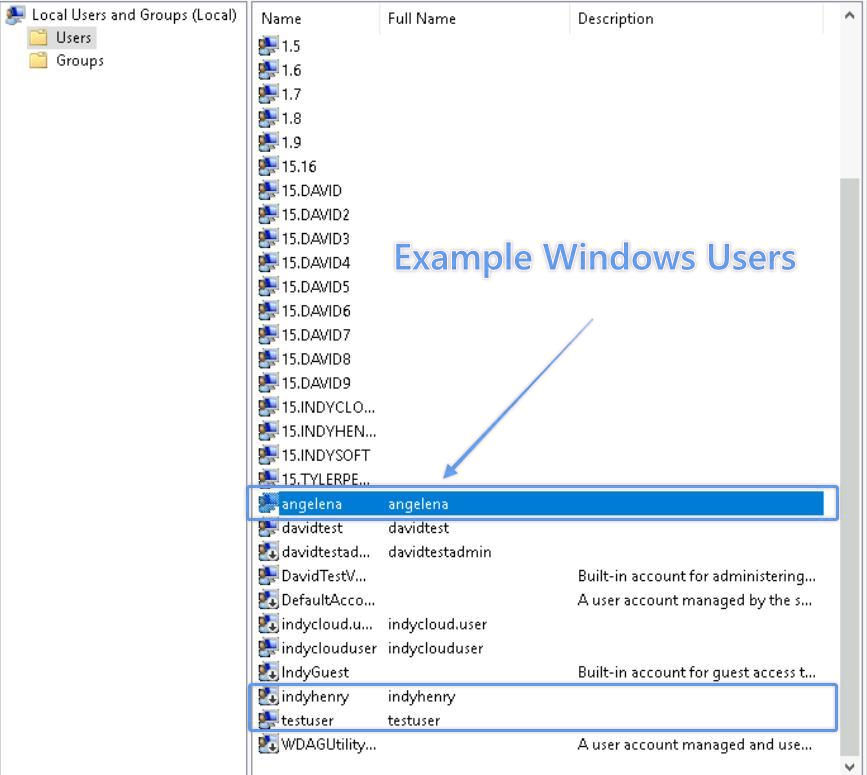Click the user icon for 15.DAVID
Viewport: 867px width, 775px height.
click(268, 190)
